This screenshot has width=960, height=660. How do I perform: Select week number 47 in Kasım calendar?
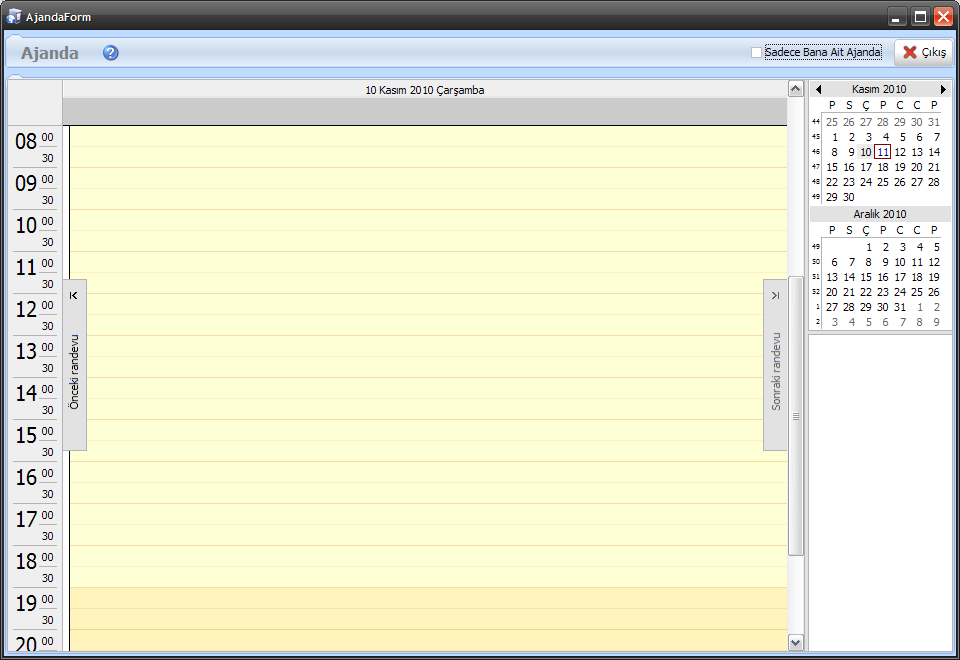tap(816, 167)
